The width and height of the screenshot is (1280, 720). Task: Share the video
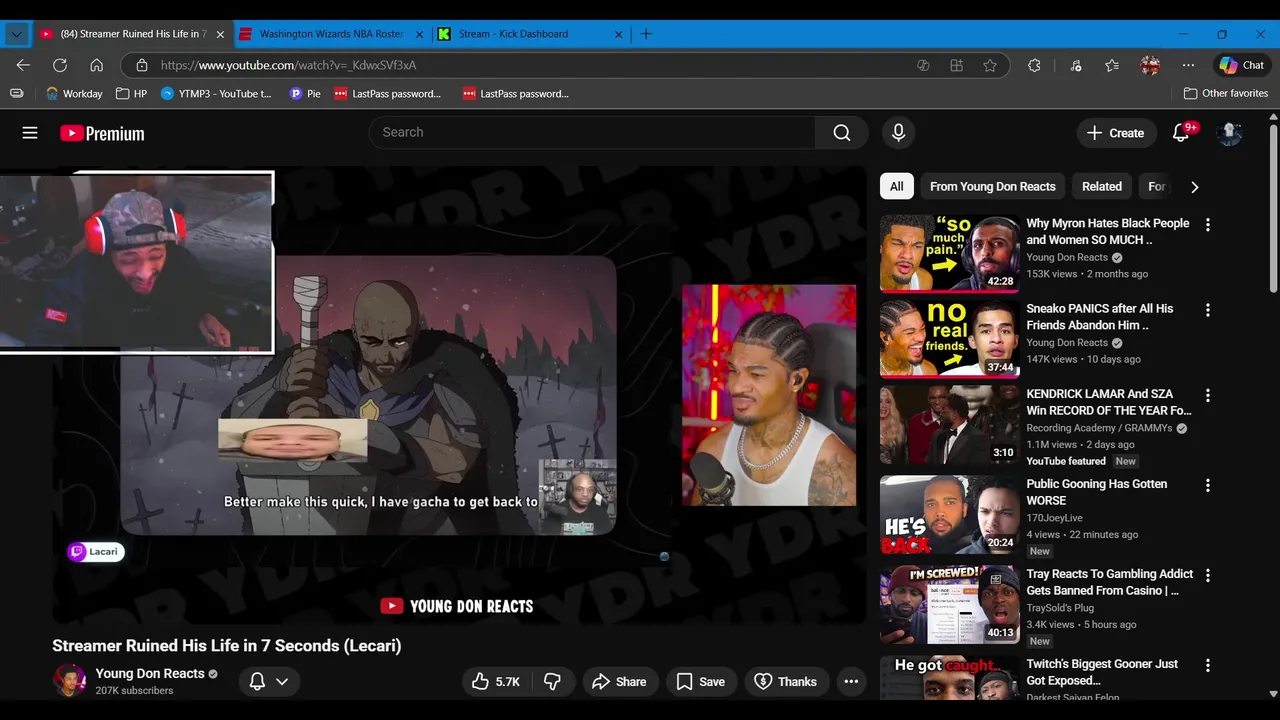620,681
